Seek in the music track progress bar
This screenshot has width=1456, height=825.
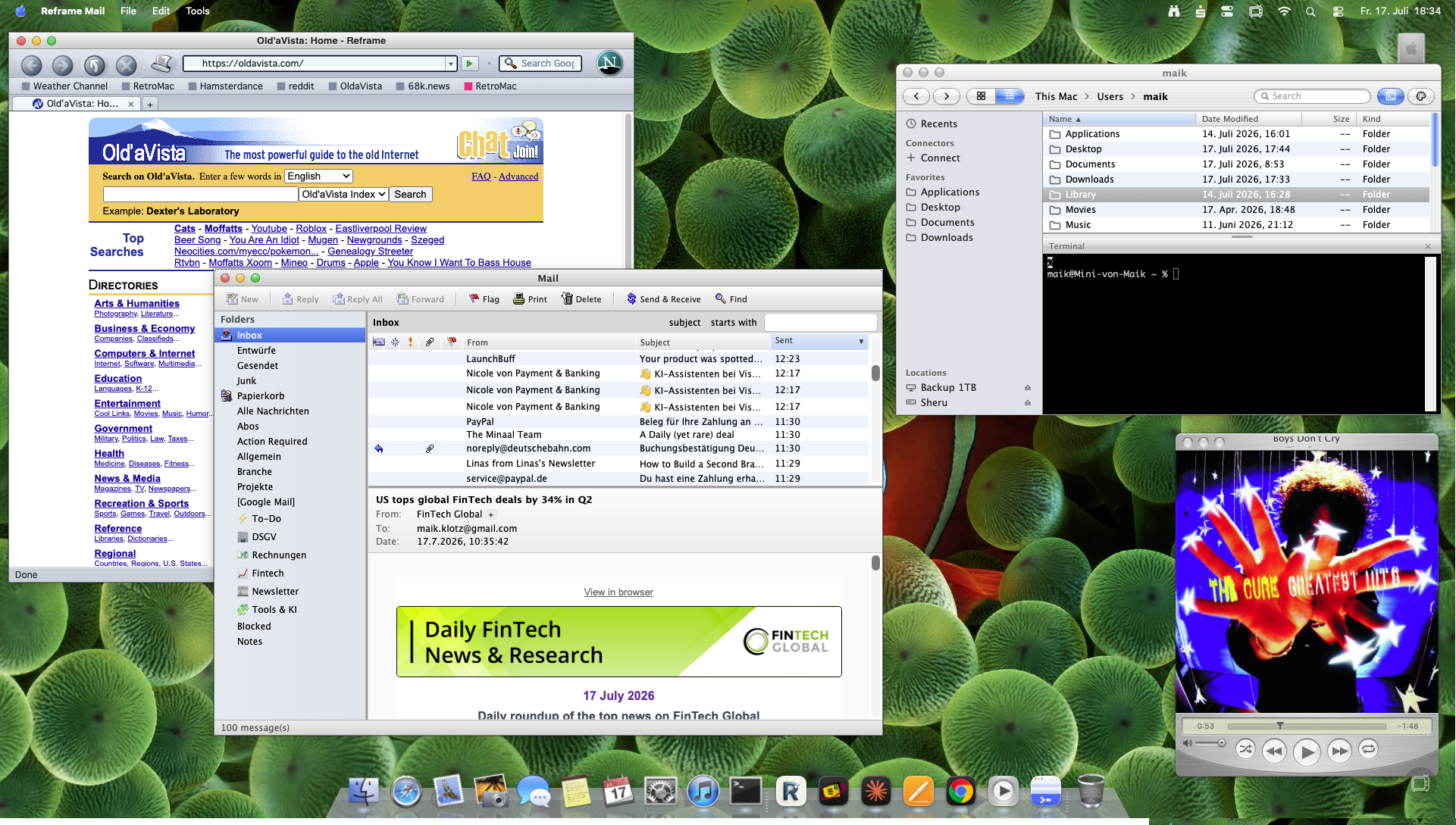1307,726
